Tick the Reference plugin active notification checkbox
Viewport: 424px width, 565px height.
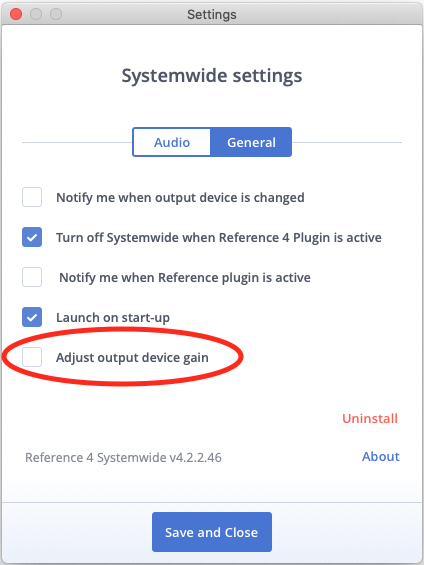(x=32, y=277)
